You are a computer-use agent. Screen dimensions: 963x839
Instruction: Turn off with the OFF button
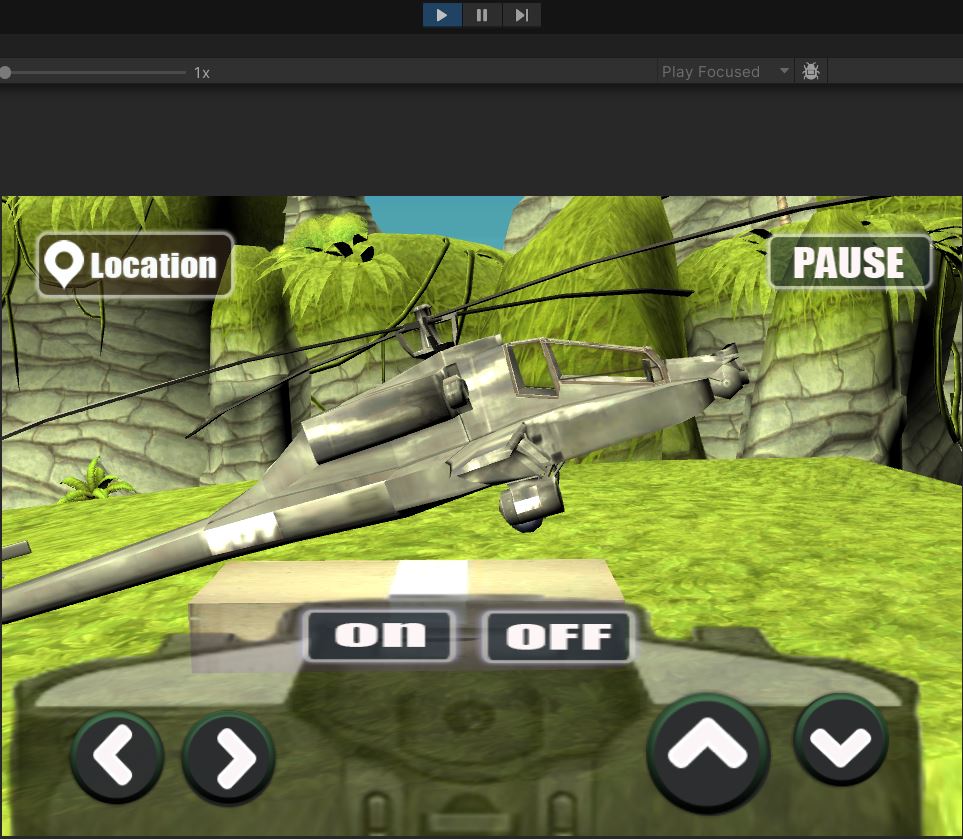coord(558,637)
